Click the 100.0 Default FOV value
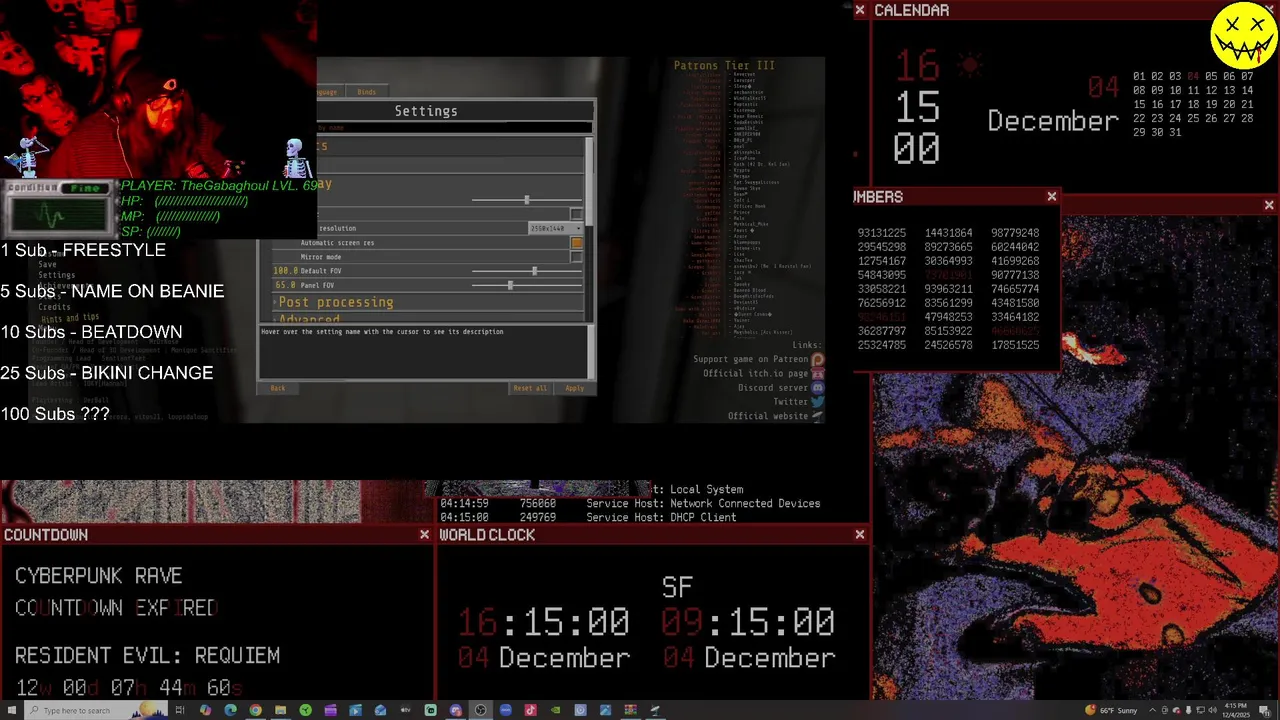Image resolution: width=1280 pixels, height=720 pixels. (285, 271)
